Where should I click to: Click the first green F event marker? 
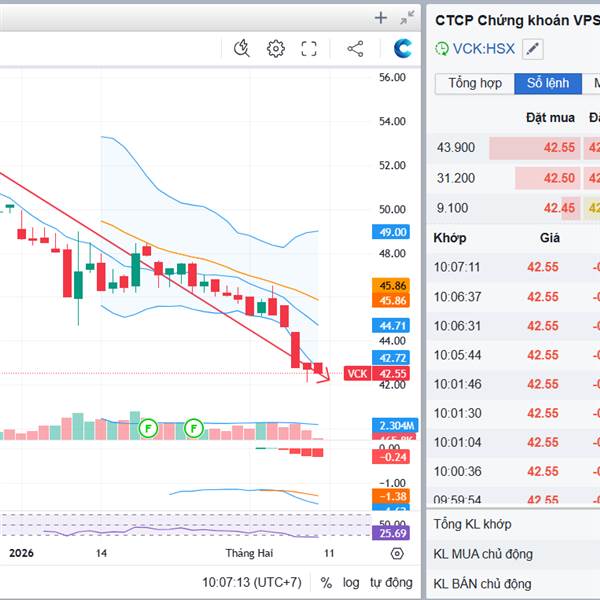point(149,427)
